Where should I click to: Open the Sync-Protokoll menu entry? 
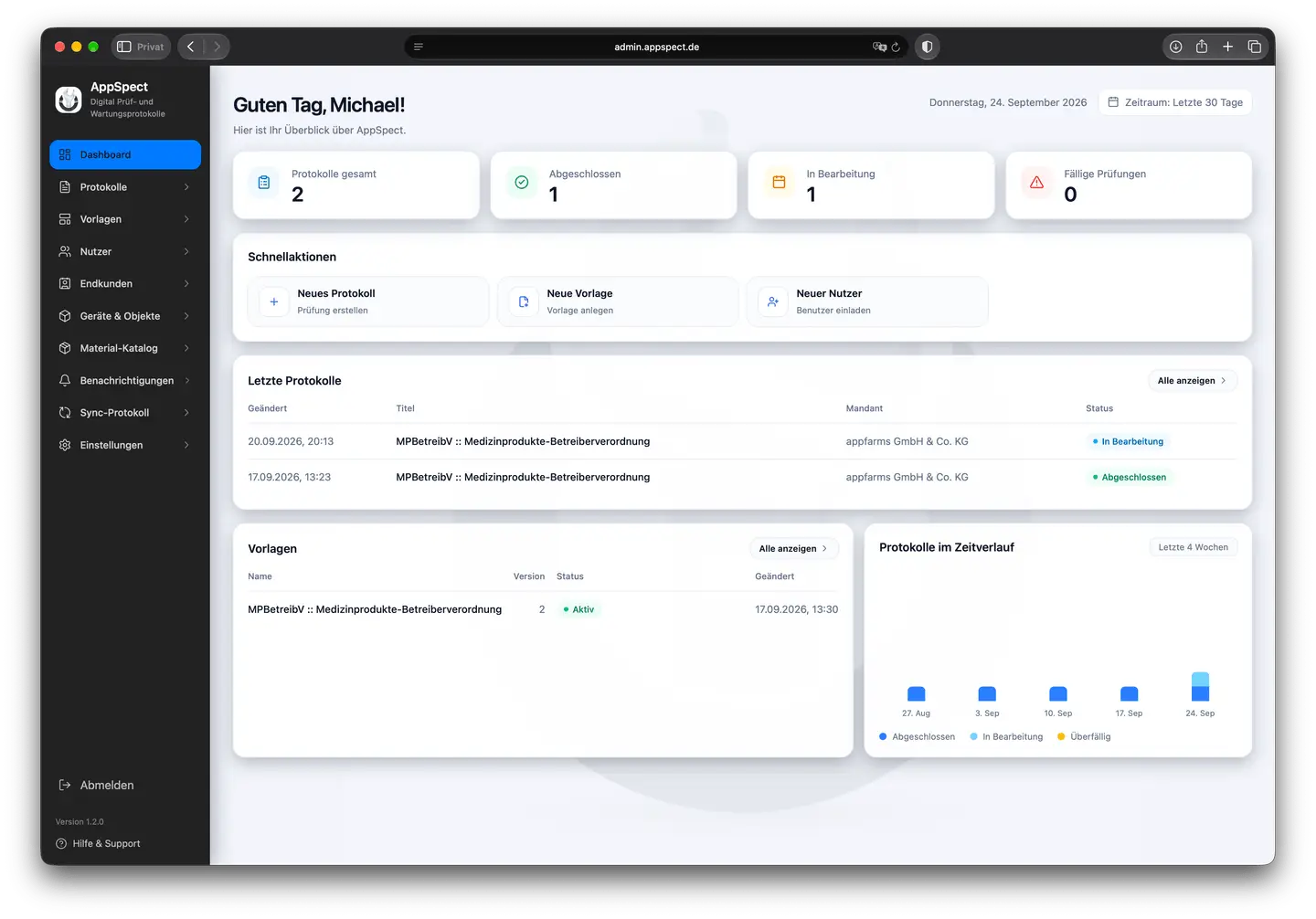(x=125, y=413)
